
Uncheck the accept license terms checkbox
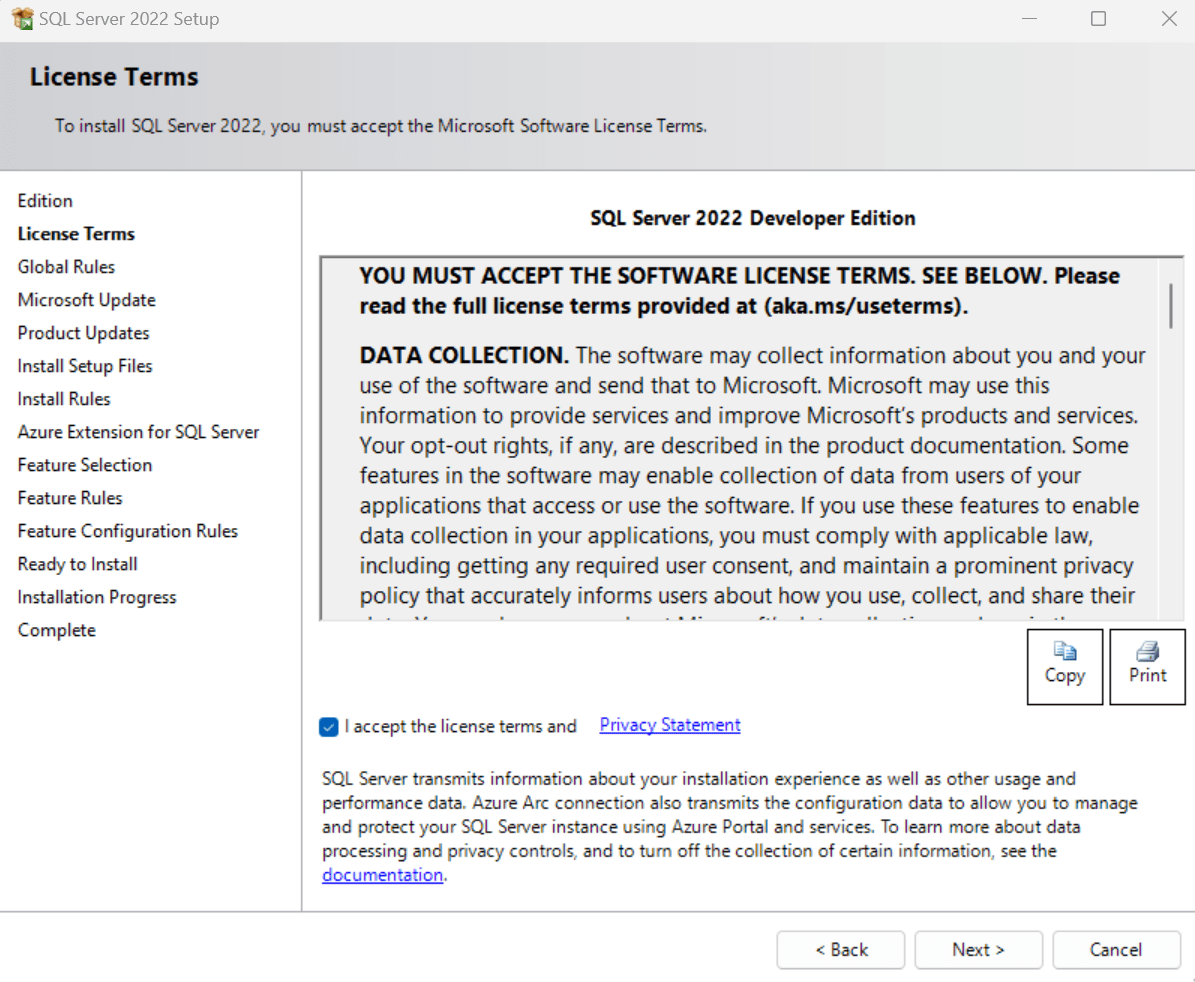tap(328, 727)
